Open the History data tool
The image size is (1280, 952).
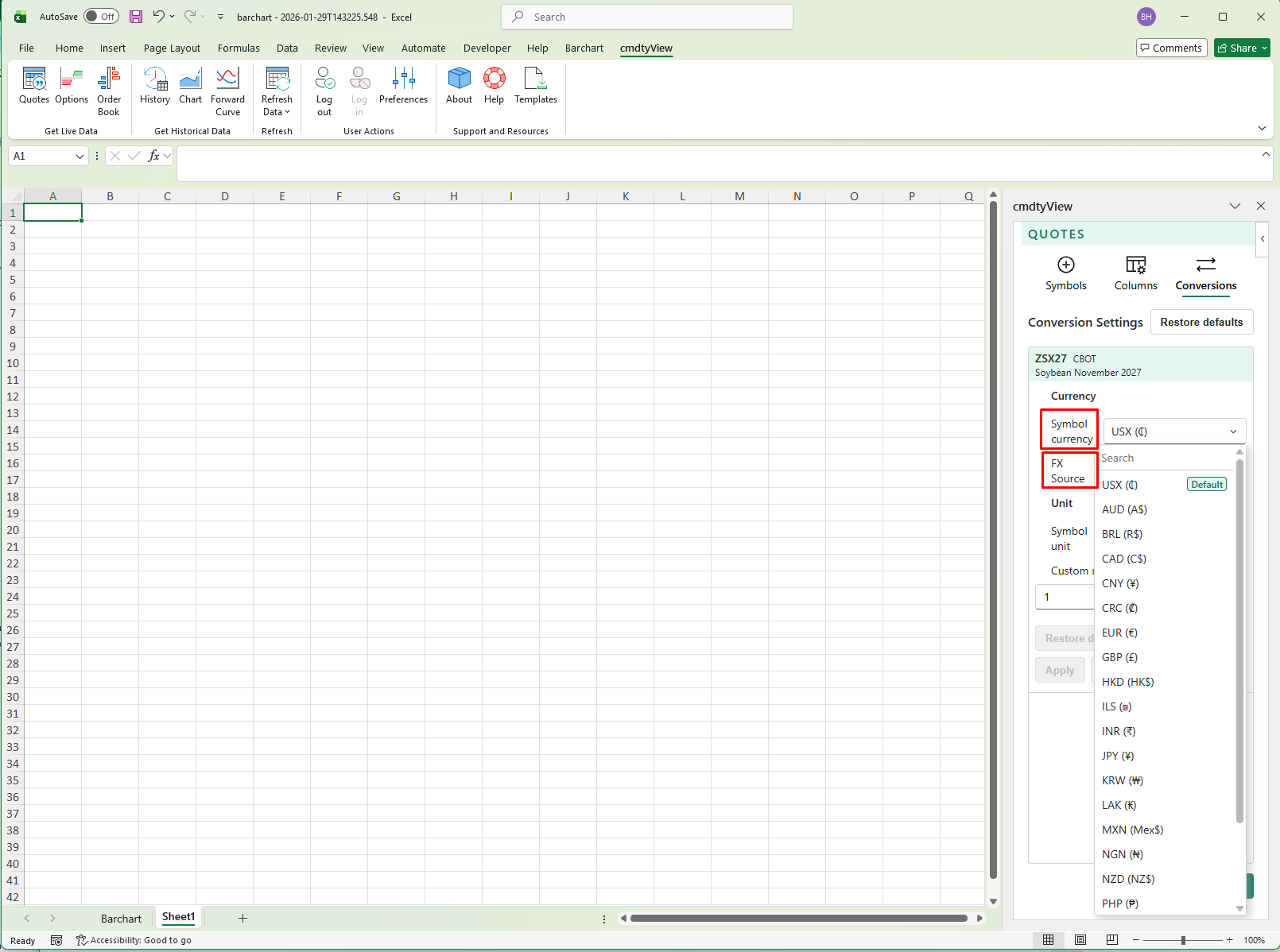point(155,86)
